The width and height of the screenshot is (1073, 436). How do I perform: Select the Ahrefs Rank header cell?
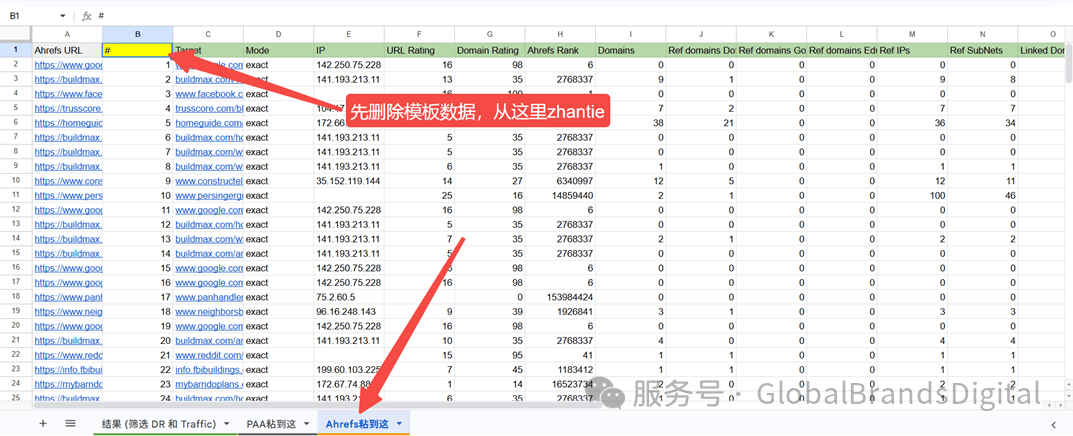560,50
